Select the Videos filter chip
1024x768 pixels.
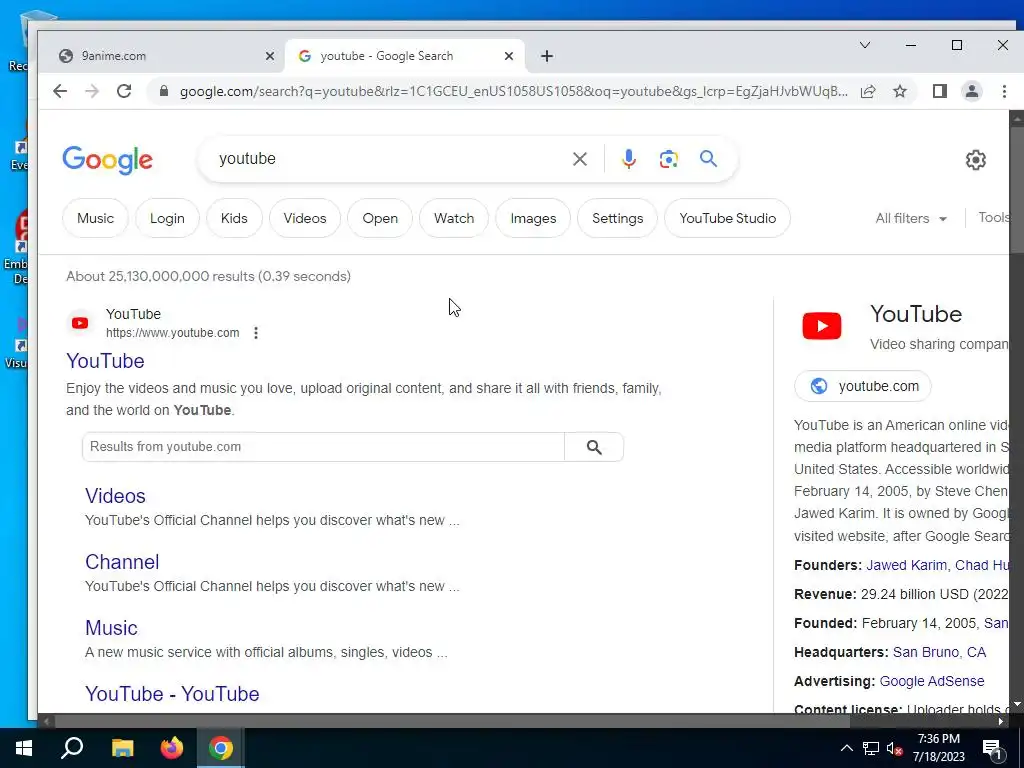(x=304, y=218)
